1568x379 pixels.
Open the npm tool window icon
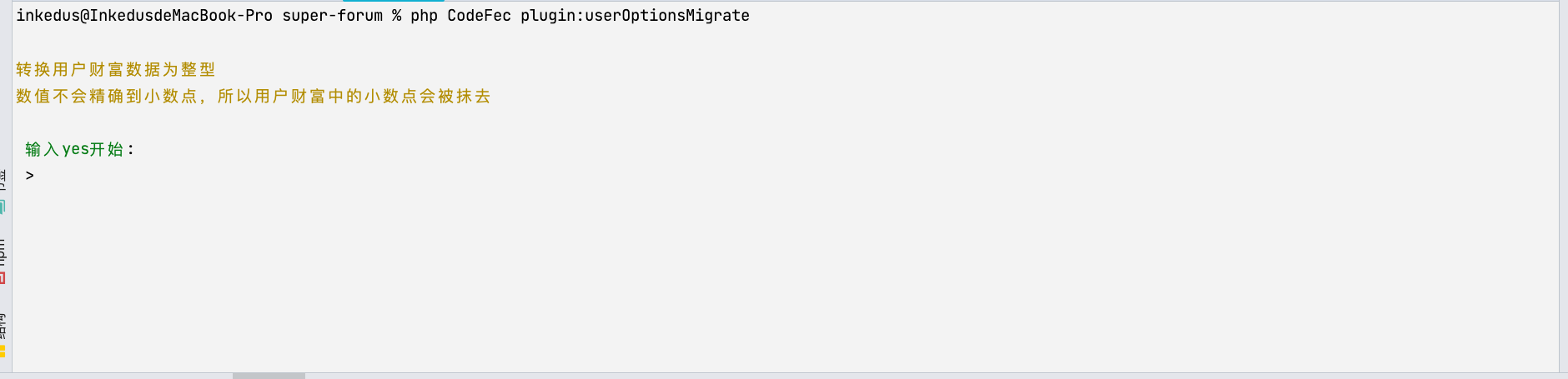pos(3,278)
